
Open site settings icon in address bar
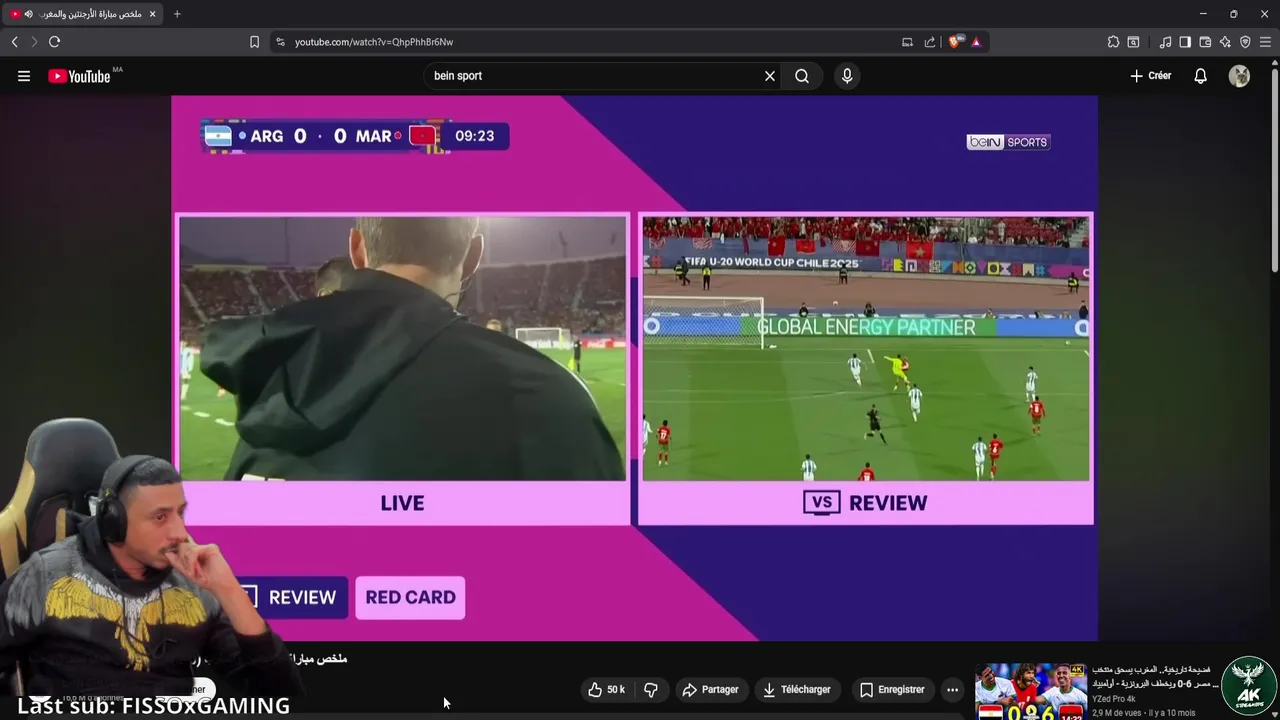coord(280,42)
